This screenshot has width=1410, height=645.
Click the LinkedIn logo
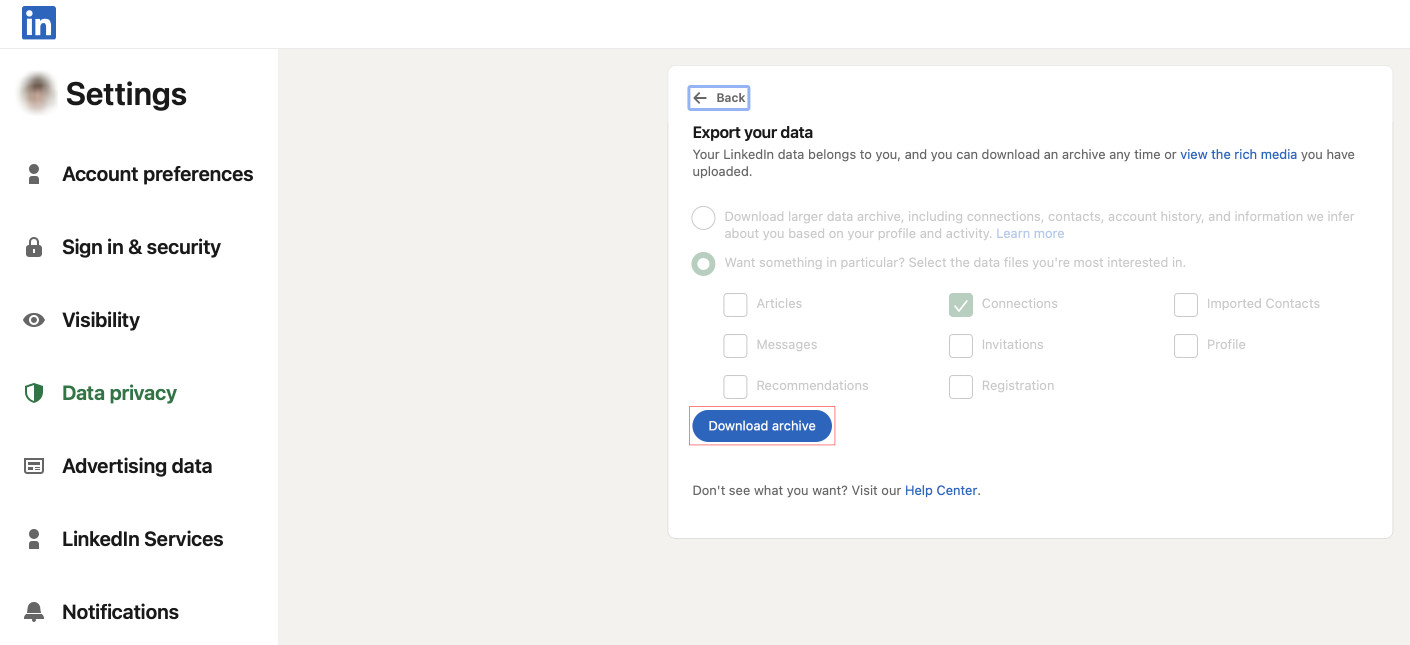(38, 22)
